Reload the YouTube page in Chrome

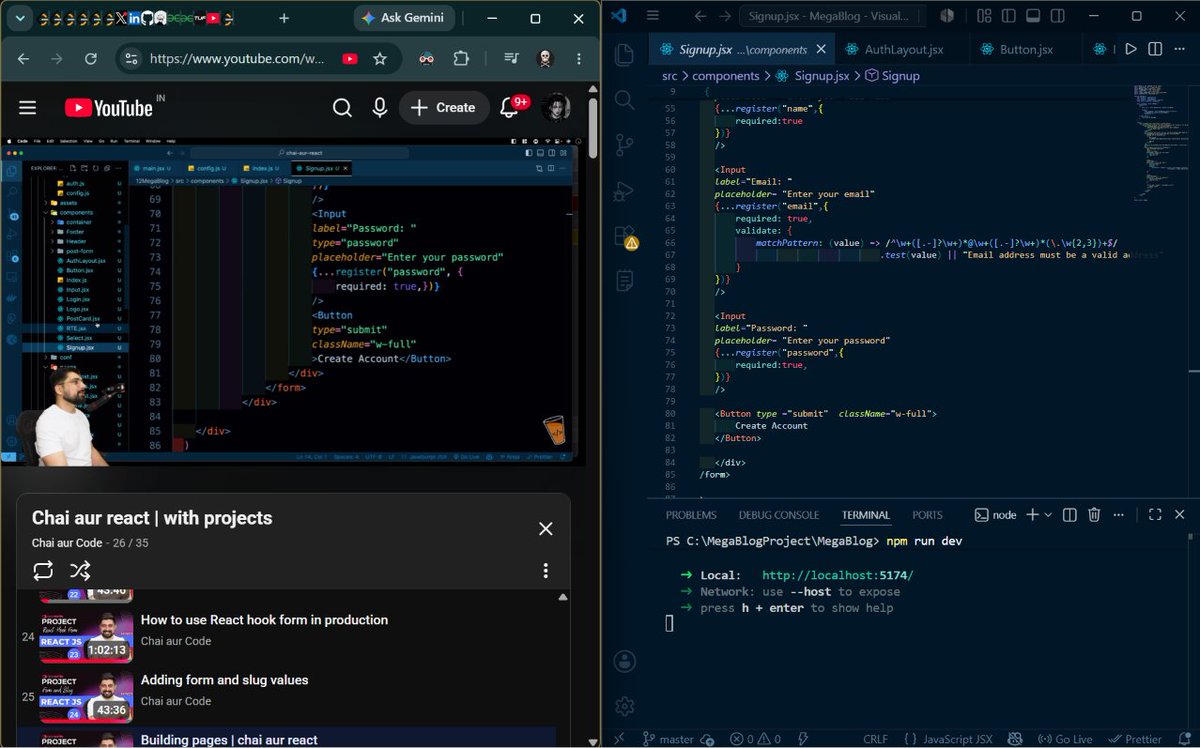pos(91,59)
